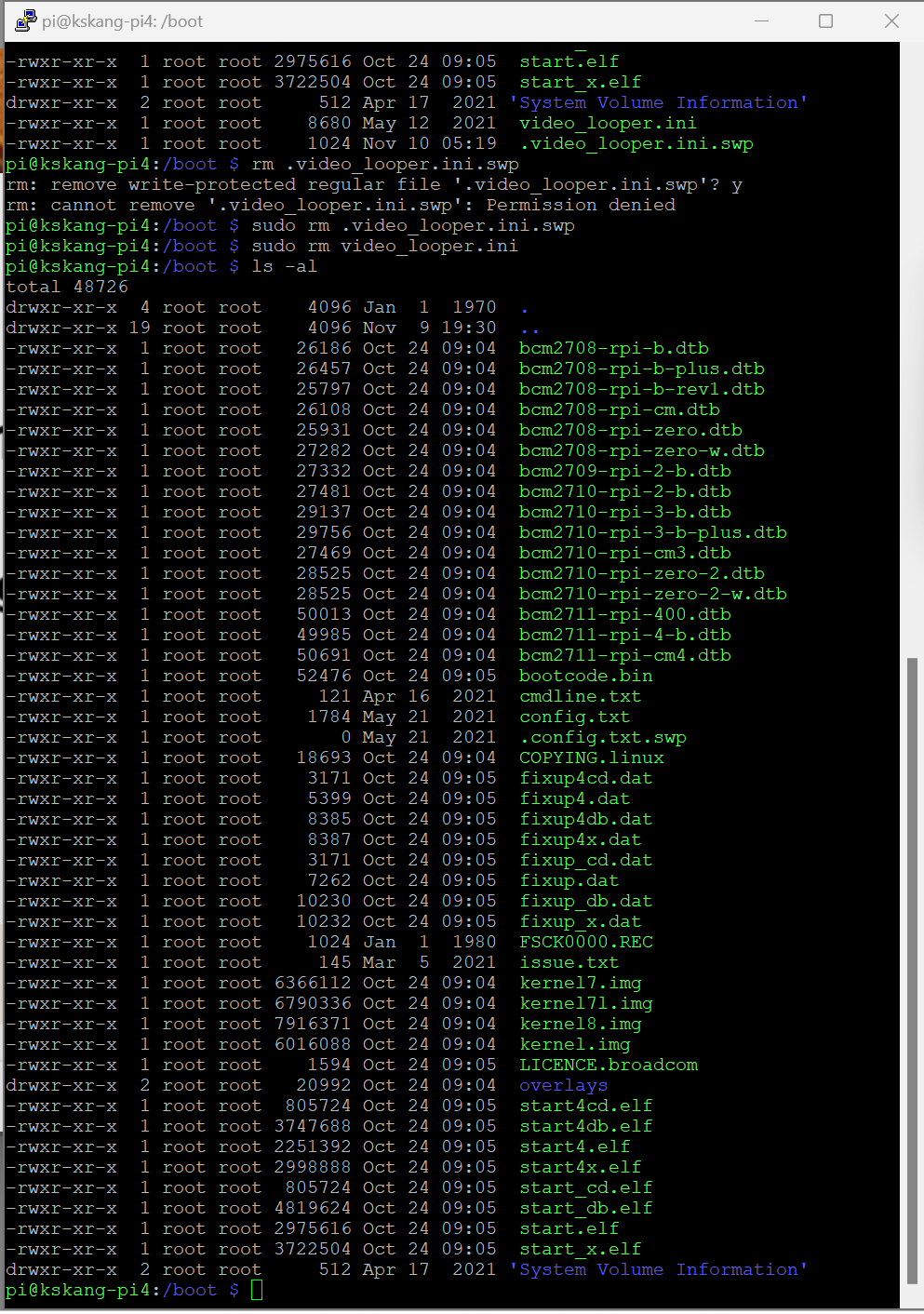This screenshot has height=1314, width=924.
Task: Click the bootcode.bin file name
Action: [x=585, y=676]
